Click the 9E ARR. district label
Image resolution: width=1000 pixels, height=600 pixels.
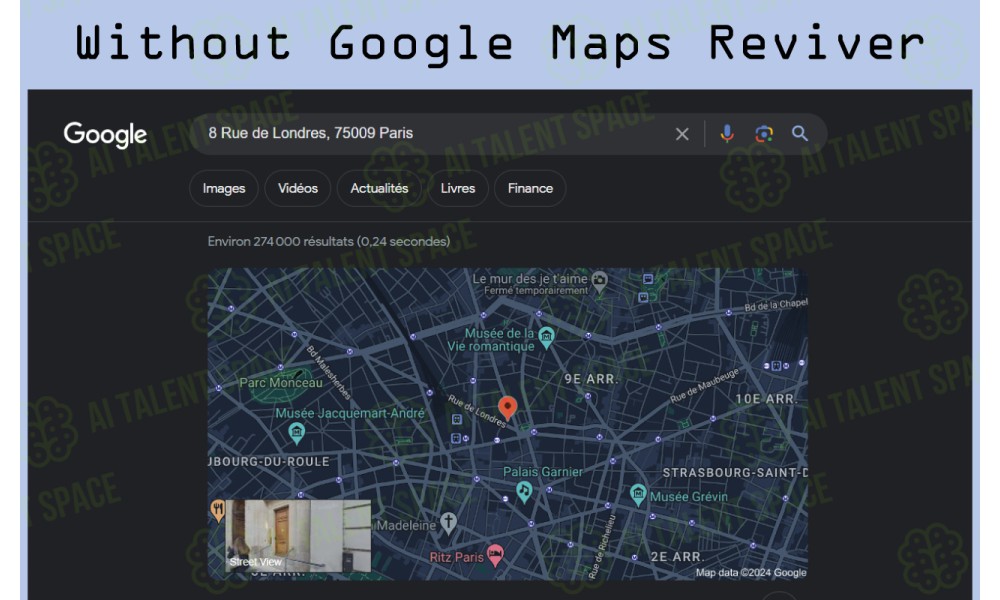591,379
